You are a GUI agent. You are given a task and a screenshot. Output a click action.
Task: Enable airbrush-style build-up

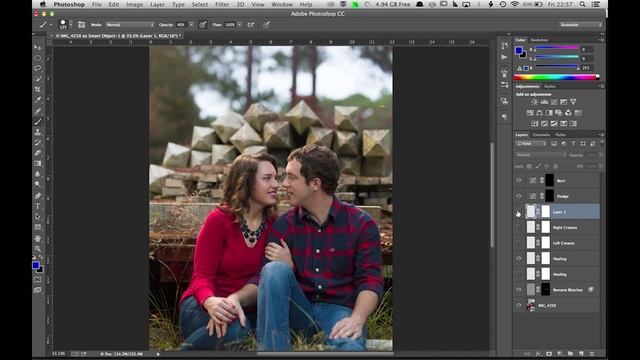251,24
